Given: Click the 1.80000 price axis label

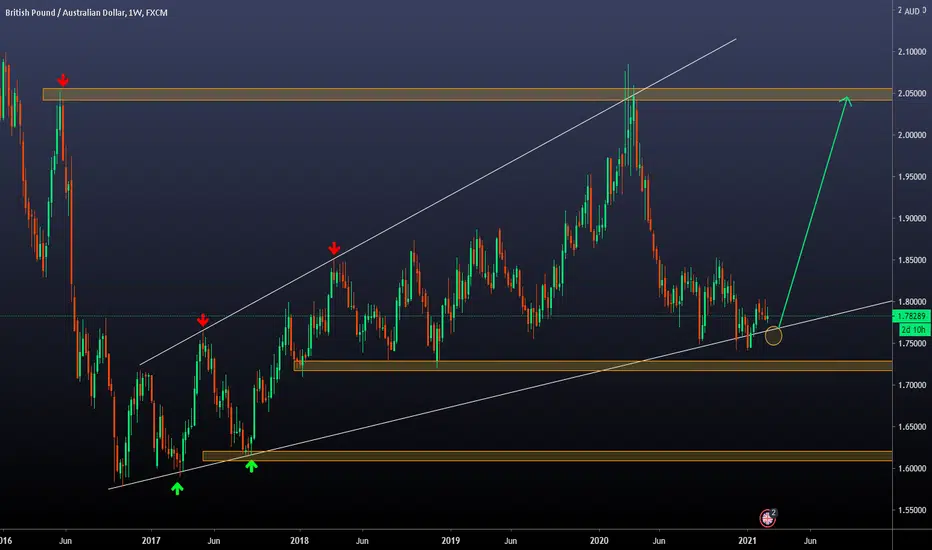Looking at the screenshot, I should [x=912, y=302].
